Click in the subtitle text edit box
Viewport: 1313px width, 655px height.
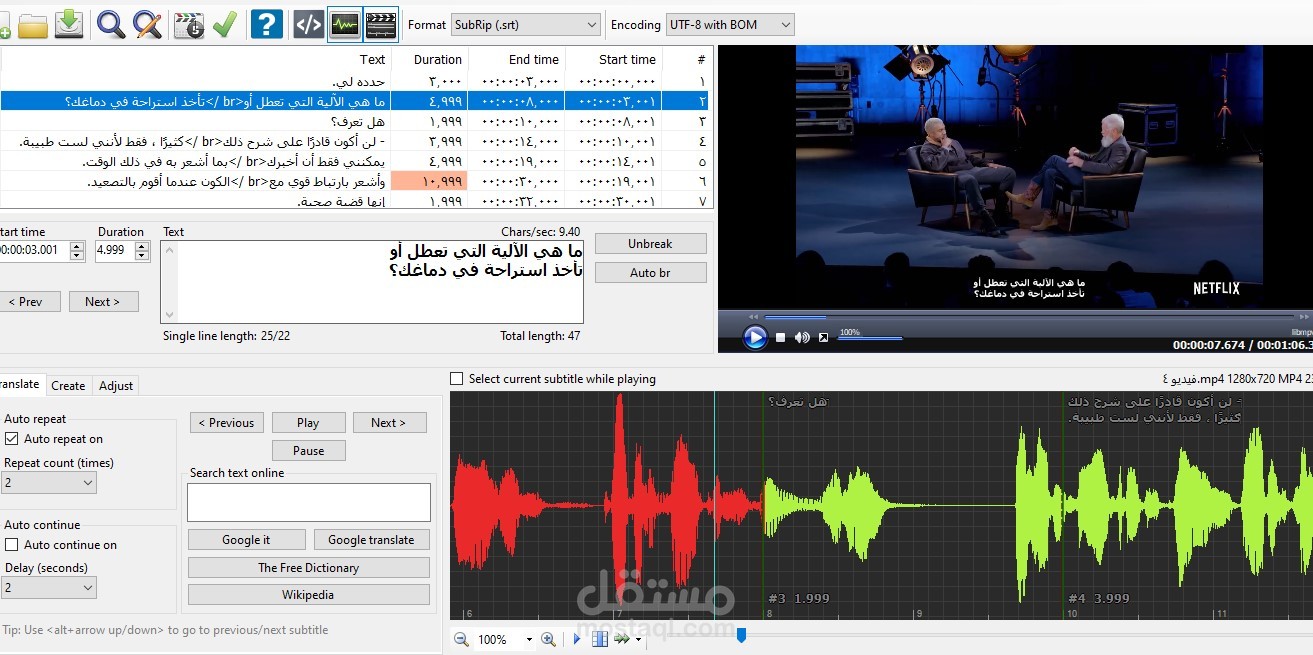(371, 281)
